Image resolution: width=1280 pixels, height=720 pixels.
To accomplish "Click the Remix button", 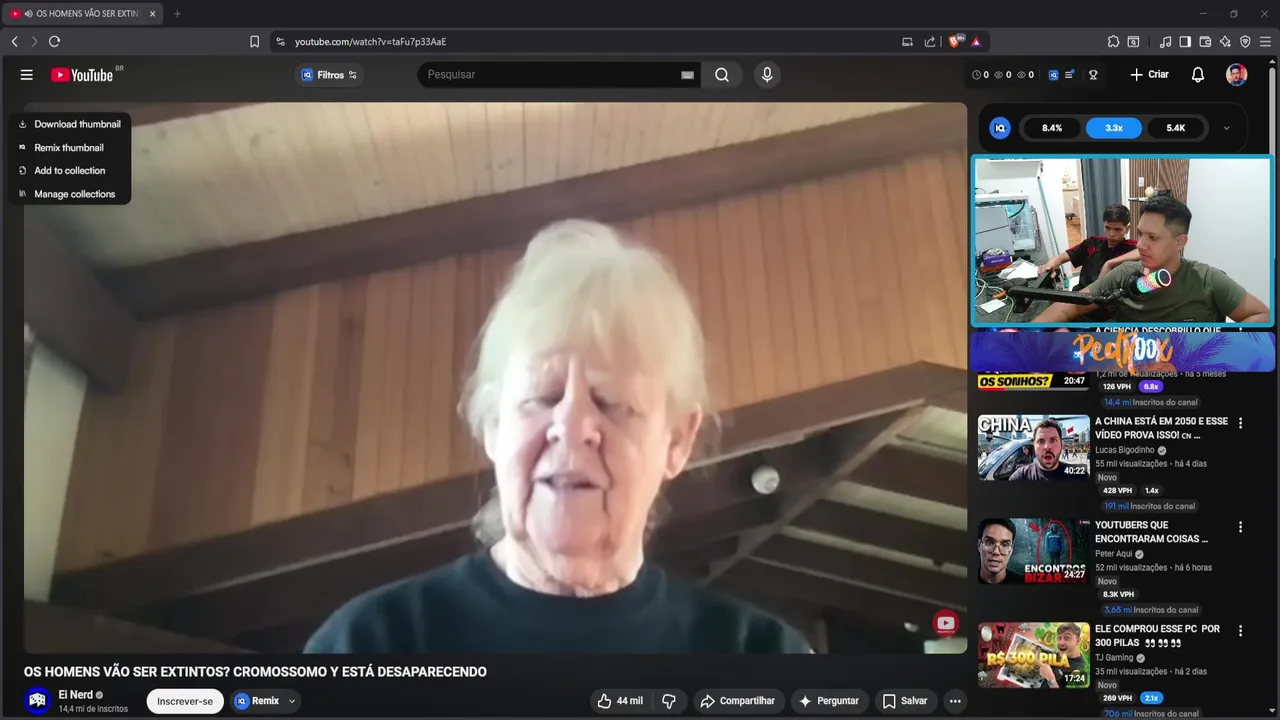I will 258,701.
